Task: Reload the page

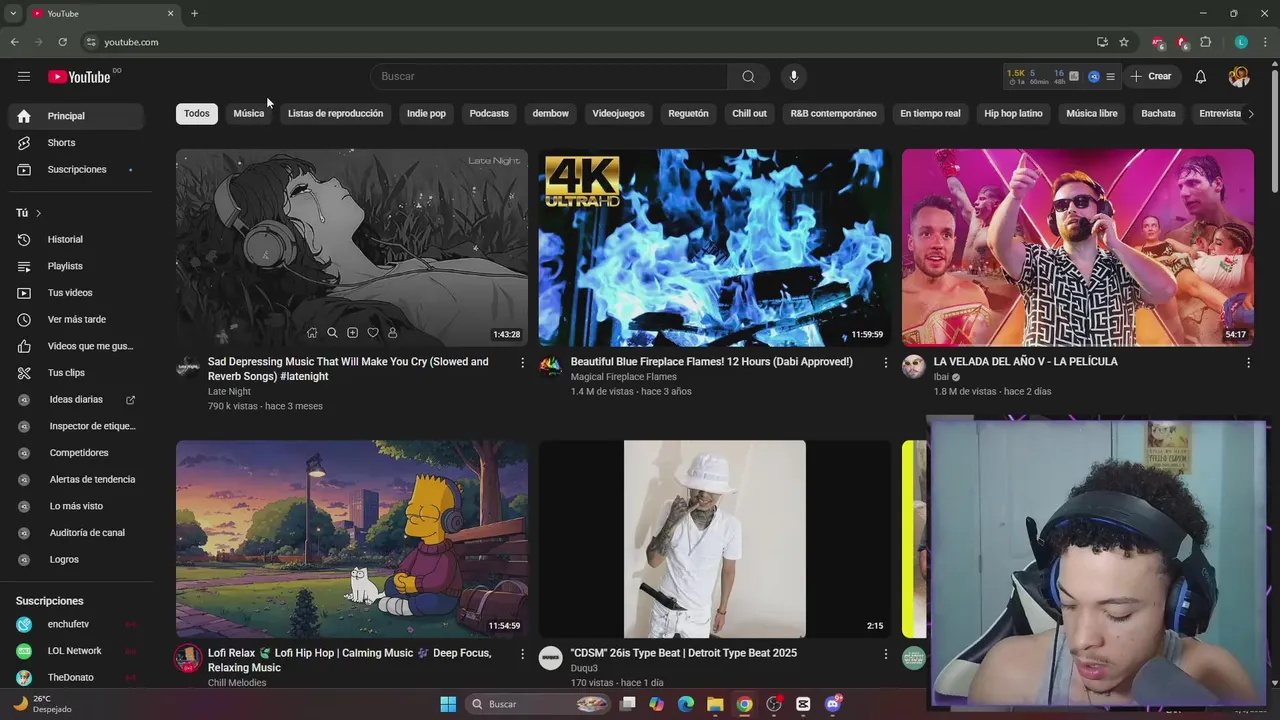Action: point(62,42)
